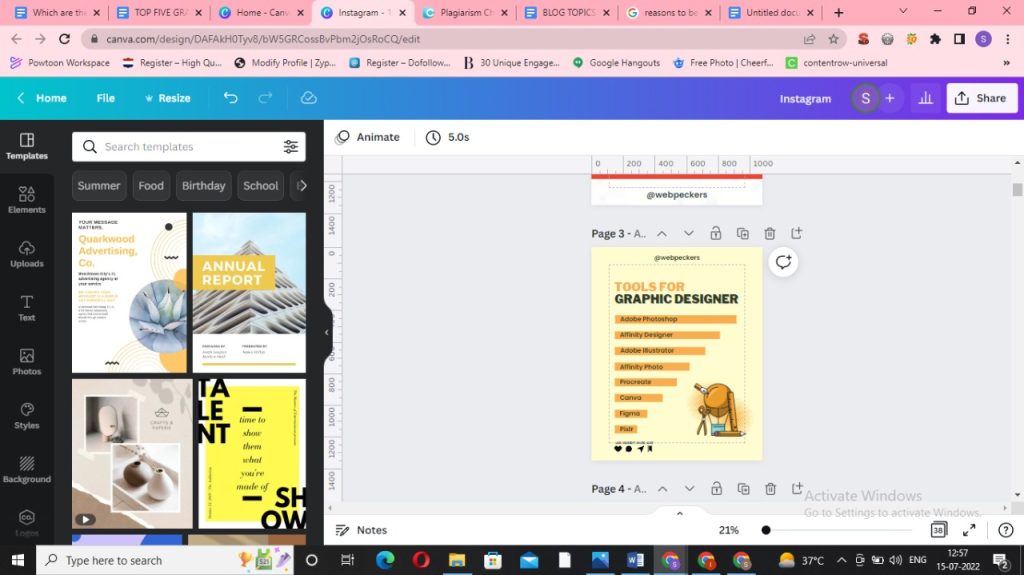This screenshot has width=1024, height=575.
Task: Select the Annual Report template thumbnail
Action: (x=249, y=293)
